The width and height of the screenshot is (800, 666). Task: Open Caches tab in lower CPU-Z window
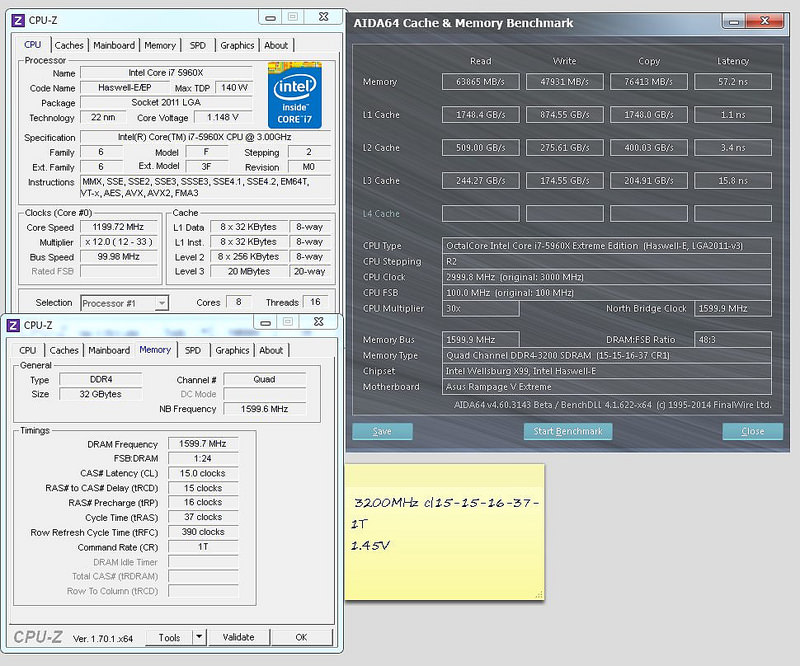pyautogui.click(x=64, y=351)
